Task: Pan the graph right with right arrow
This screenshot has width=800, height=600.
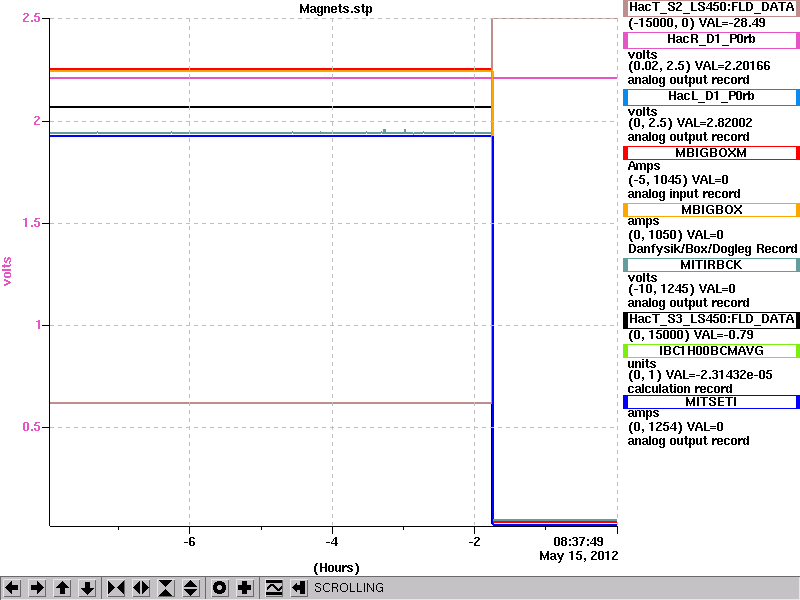Action: tap(37, 588)
